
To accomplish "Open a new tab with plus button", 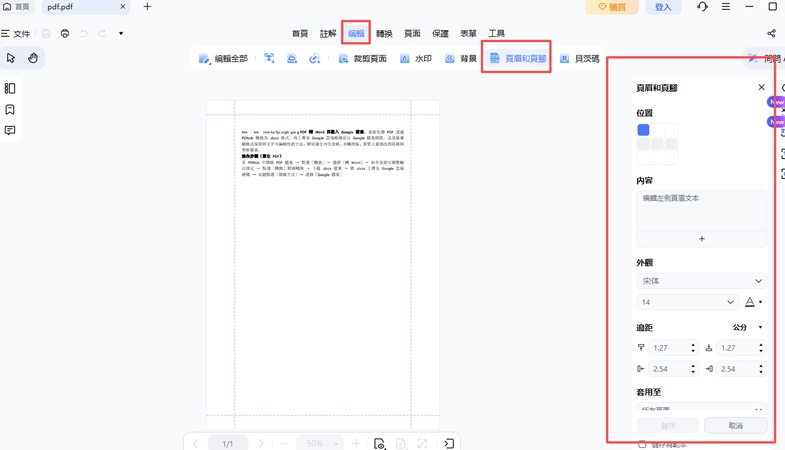I will [x=147, y=7].
